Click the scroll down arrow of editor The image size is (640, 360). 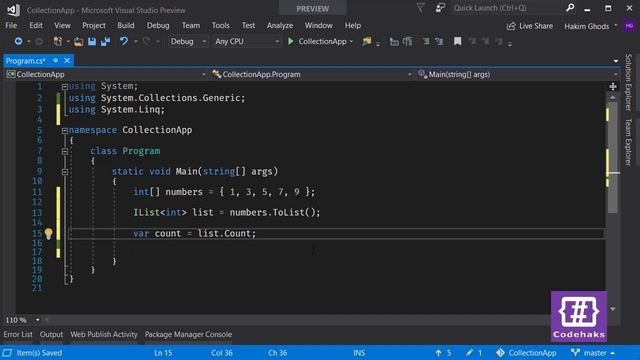pos(613,309)
